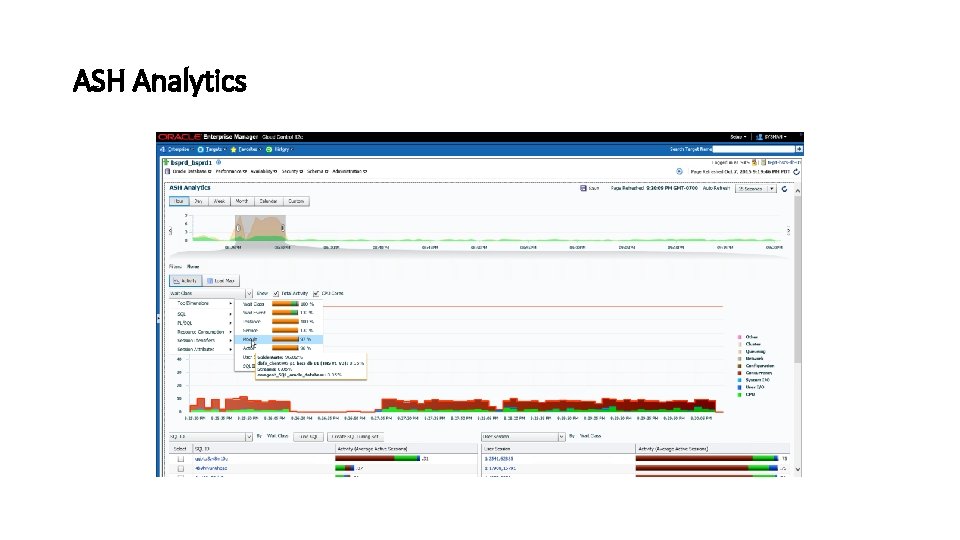This screenshot has width=960, height=540.
Task: Open the Security menu
Action: coord(292,171)
